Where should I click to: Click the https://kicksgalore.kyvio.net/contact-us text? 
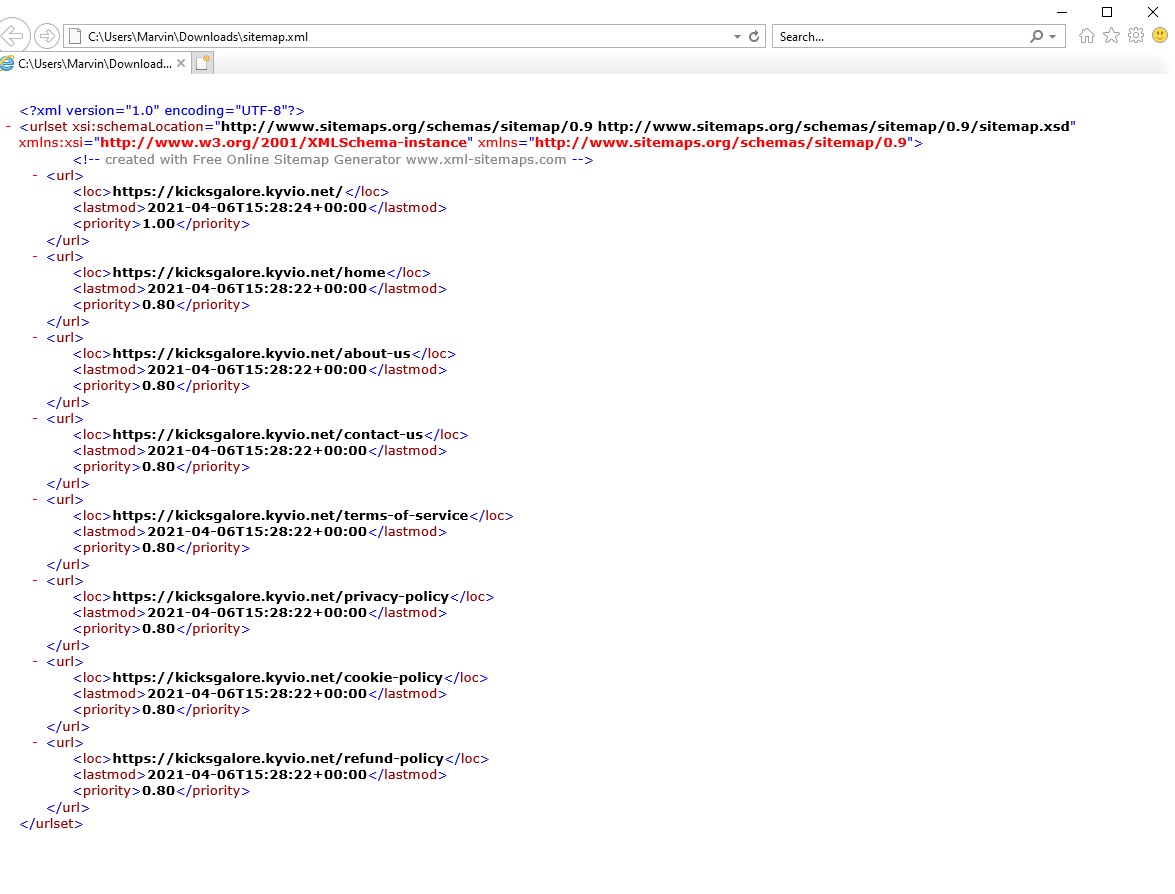coord(268,434)
